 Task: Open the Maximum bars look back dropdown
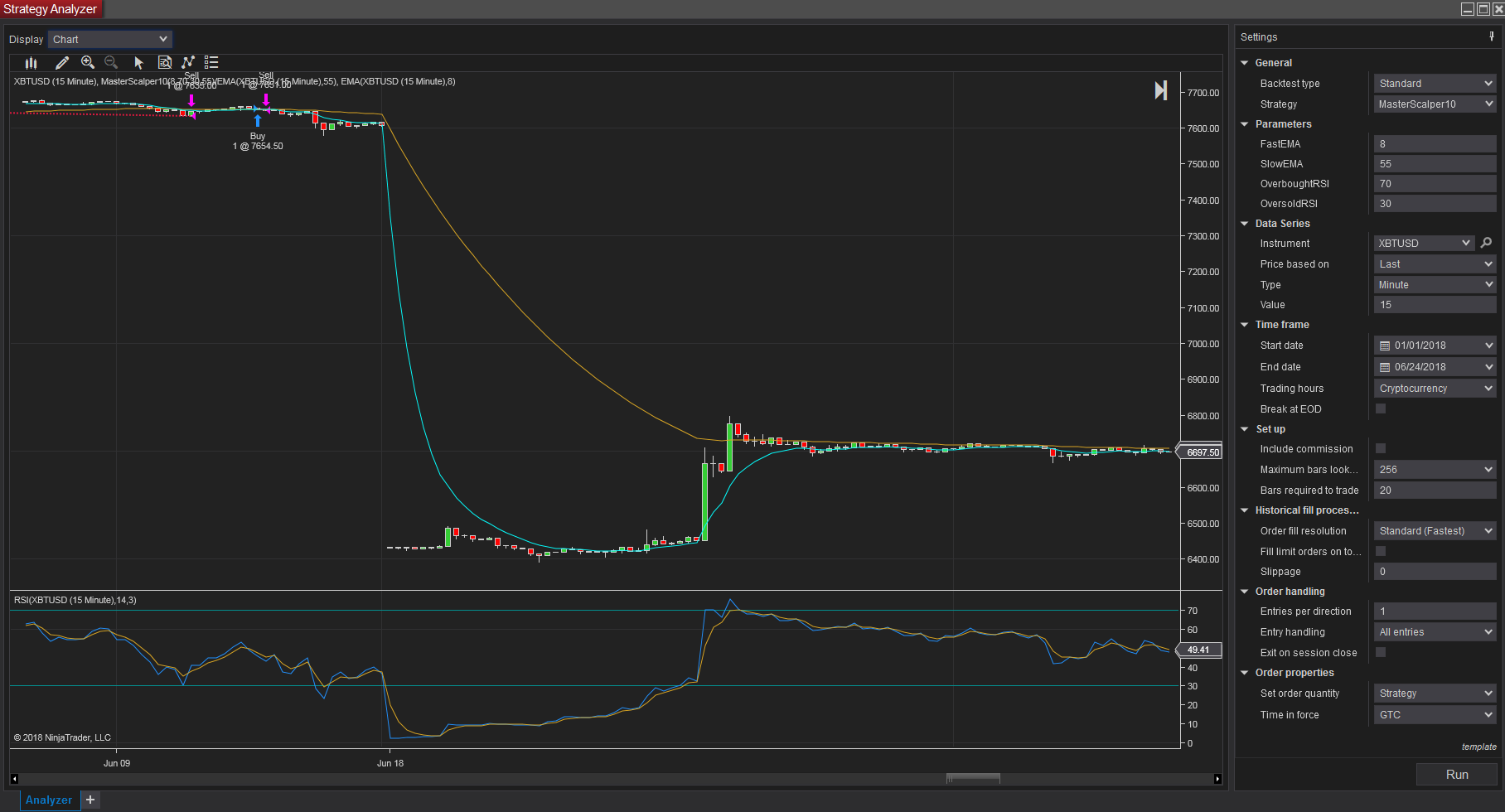[1435, 469]
